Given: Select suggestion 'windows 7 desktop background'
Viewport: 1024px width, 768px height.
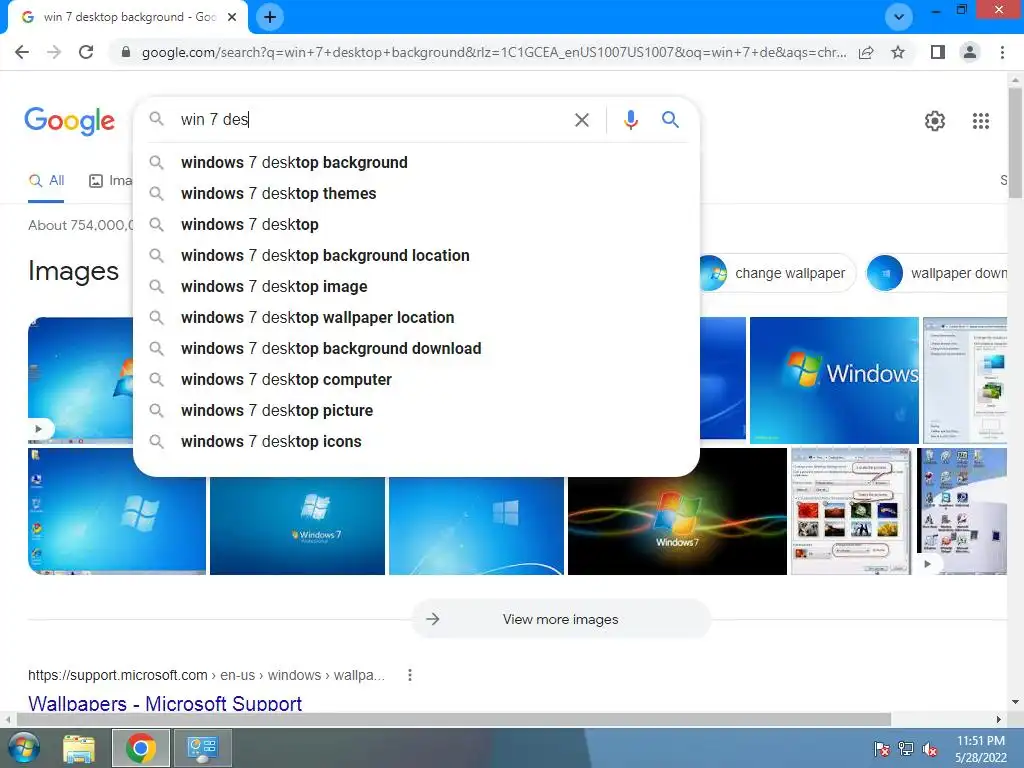Looking at the screenshot, I should [416, 163].
